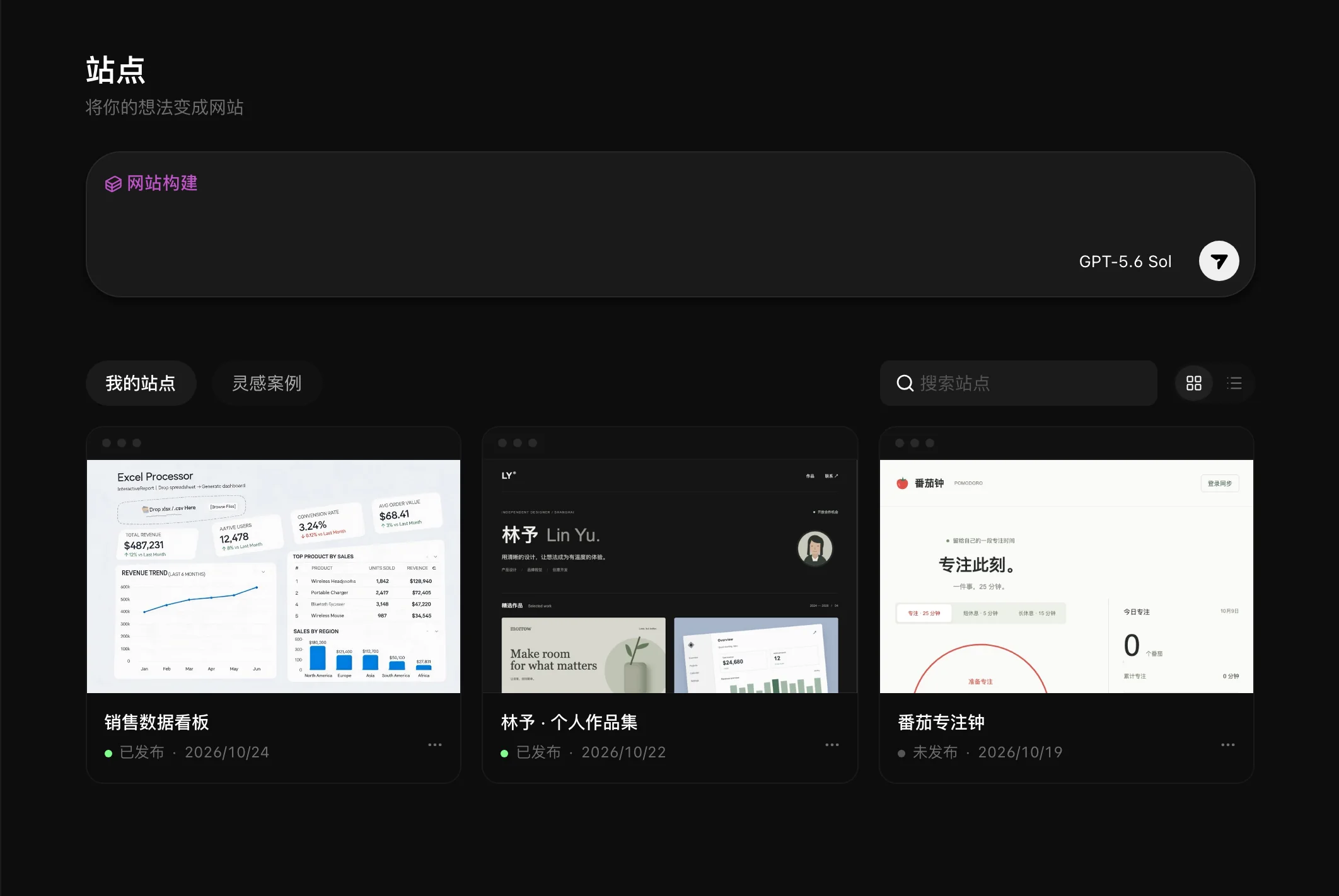Click the 番茄专注钟 title
Screen dimensions: 1339x896
941,722
